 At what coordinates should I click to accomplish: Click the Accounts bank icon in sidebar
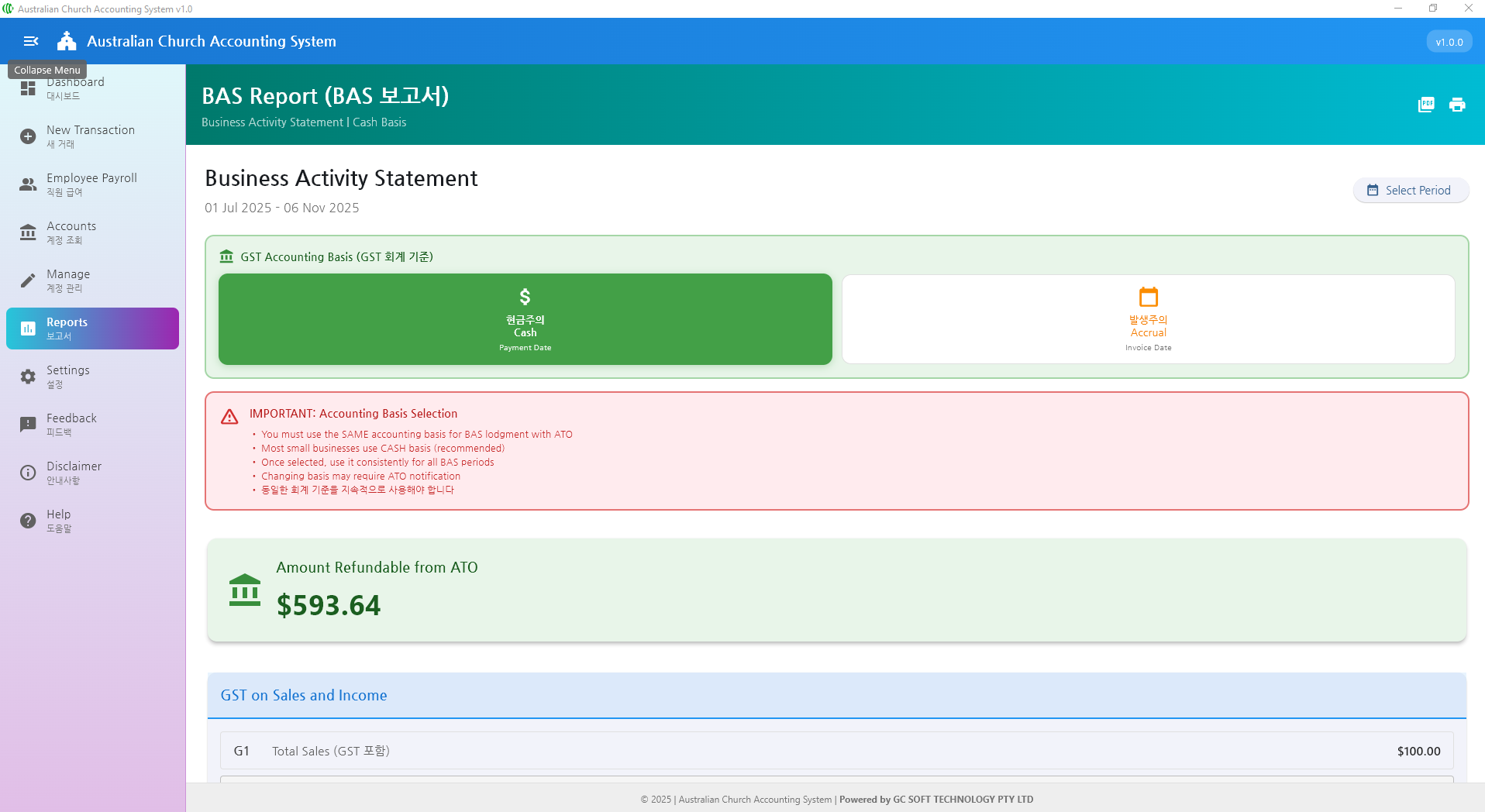28,232
